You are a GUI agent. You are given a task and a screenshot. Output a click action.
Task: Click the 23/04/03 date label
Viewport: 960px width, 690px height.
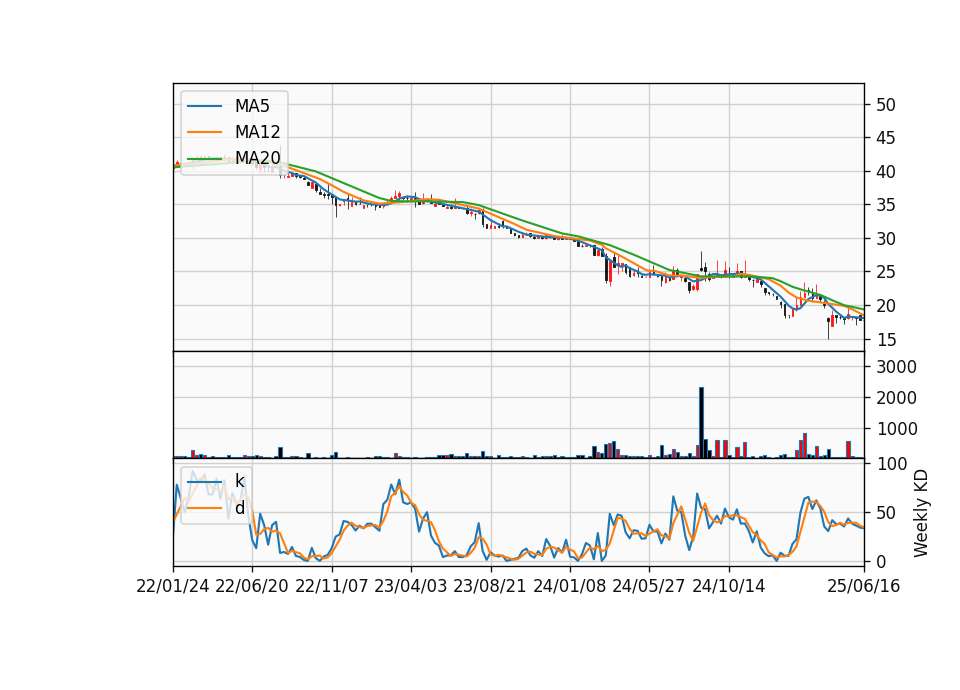[x=411, y=586]
